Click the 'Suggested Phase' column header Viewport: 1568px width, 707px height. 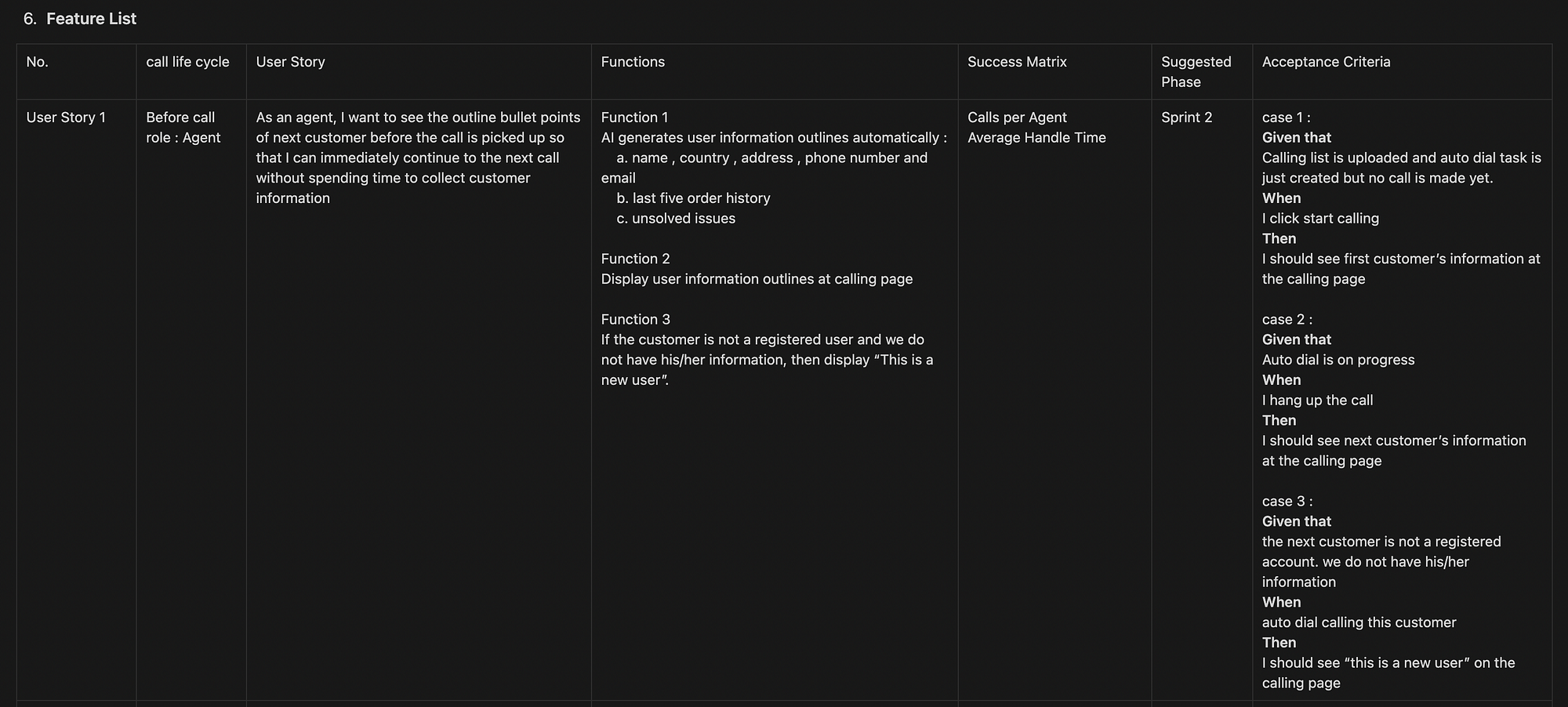(1196, 71)
